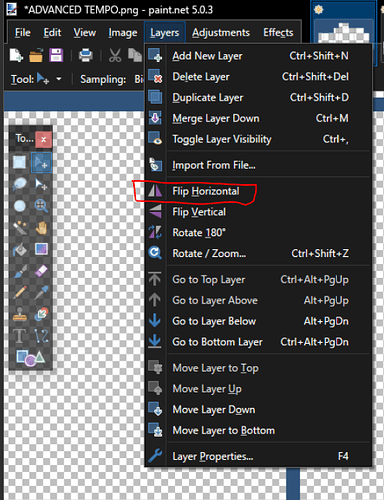Close the Tools floating window
The image size is (384, 500).
43,139
